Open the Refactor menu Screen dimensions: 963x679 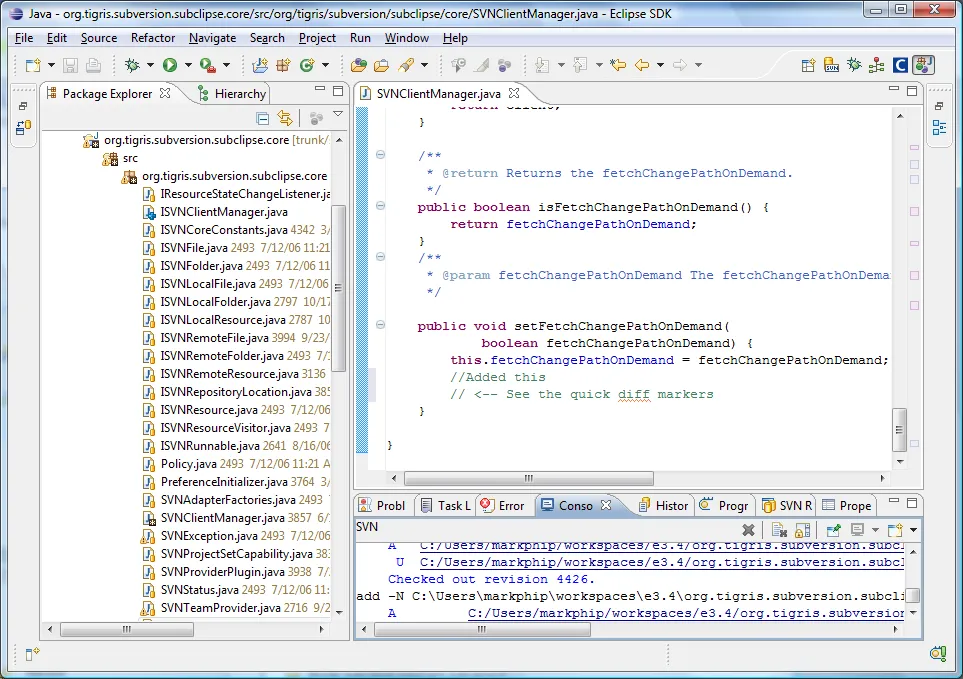click(x=153, y=38)
